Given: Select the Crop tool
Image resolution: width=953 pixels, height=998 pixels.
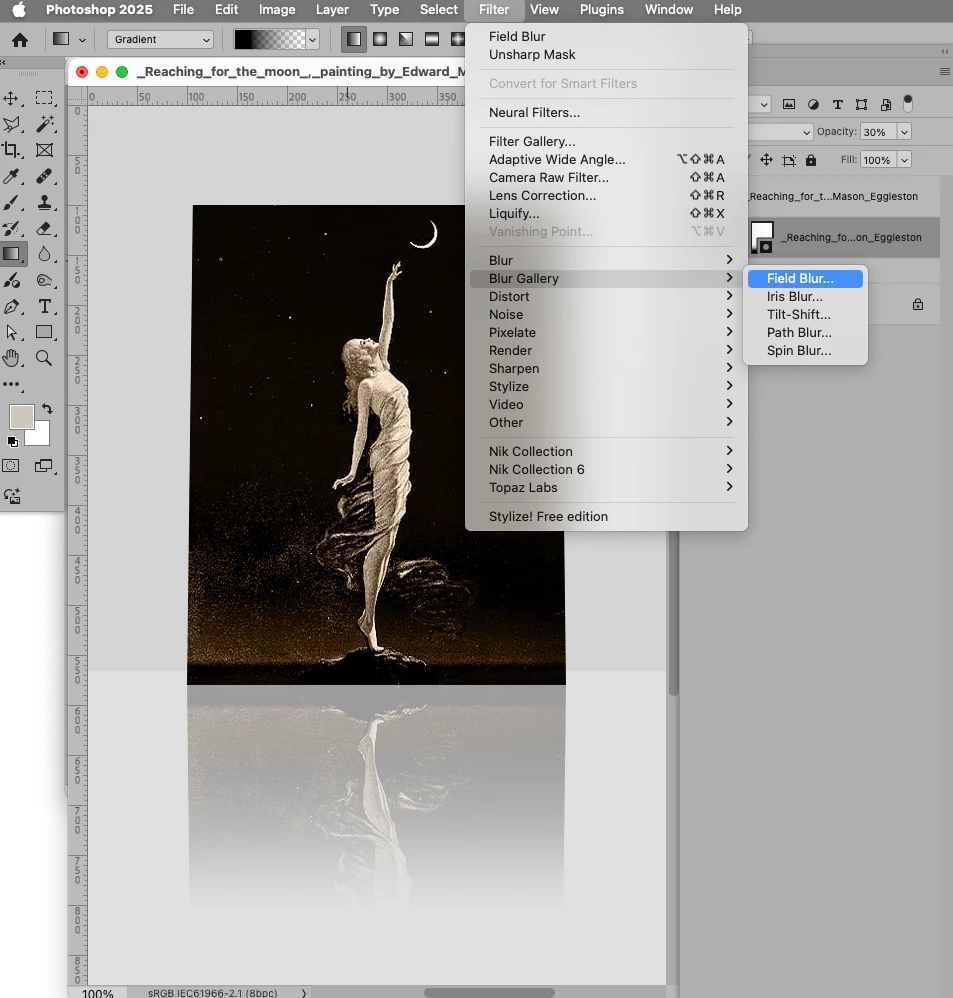Looking at the screenshot, I should (x=11, y=150).
